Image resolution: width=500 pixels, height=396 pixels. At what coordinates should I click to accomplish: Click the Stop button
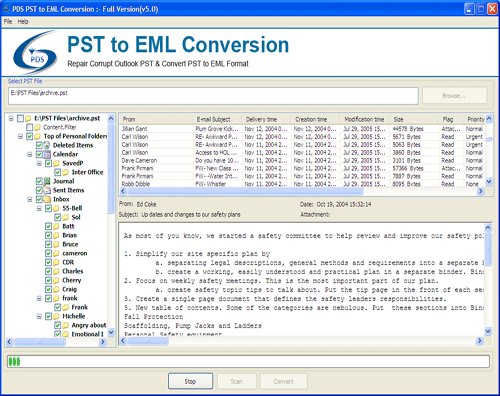tap(190, 381)
